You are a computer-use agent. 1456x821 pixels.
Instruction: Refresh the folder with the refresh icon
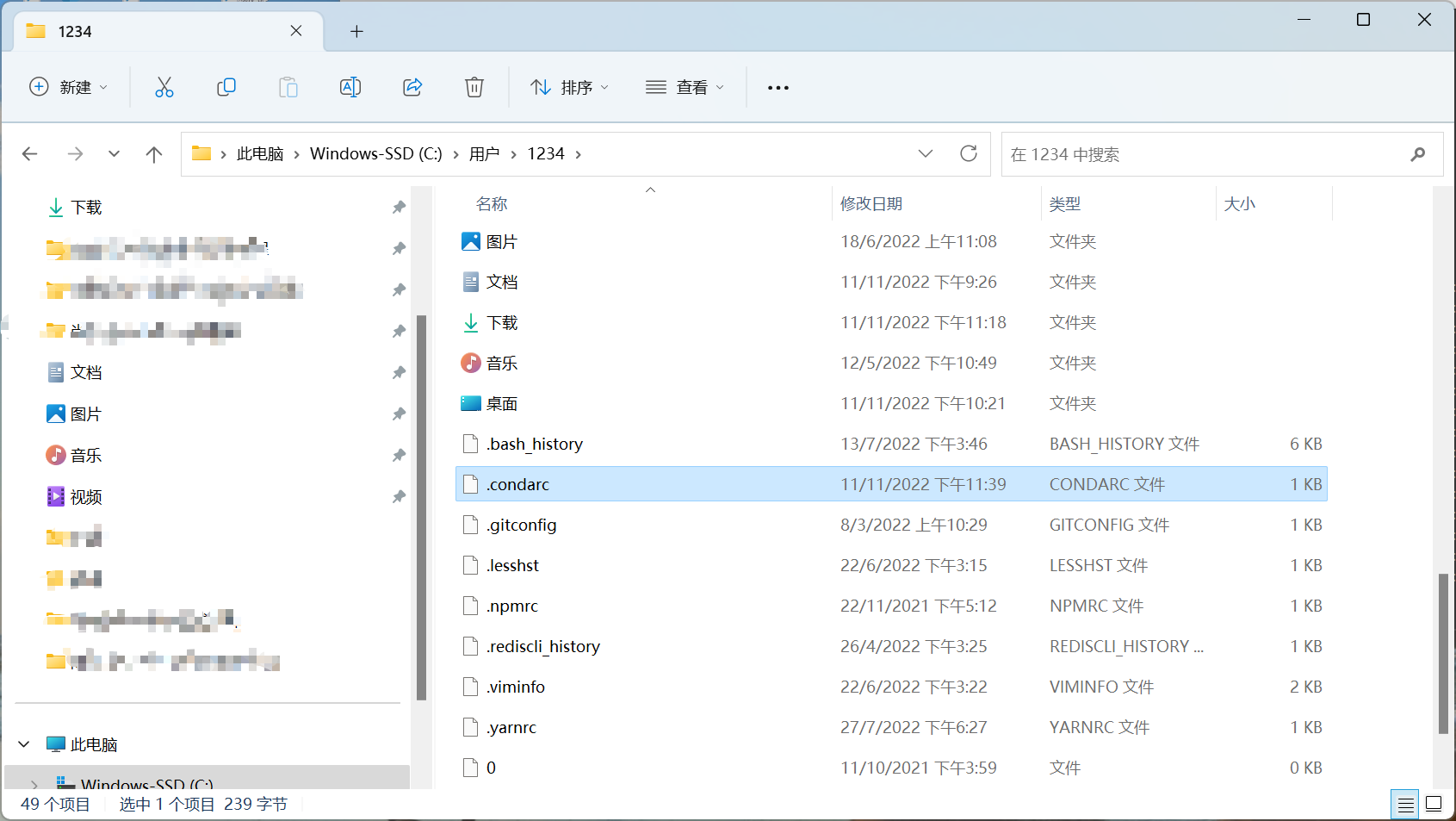[x=969, y=153]
